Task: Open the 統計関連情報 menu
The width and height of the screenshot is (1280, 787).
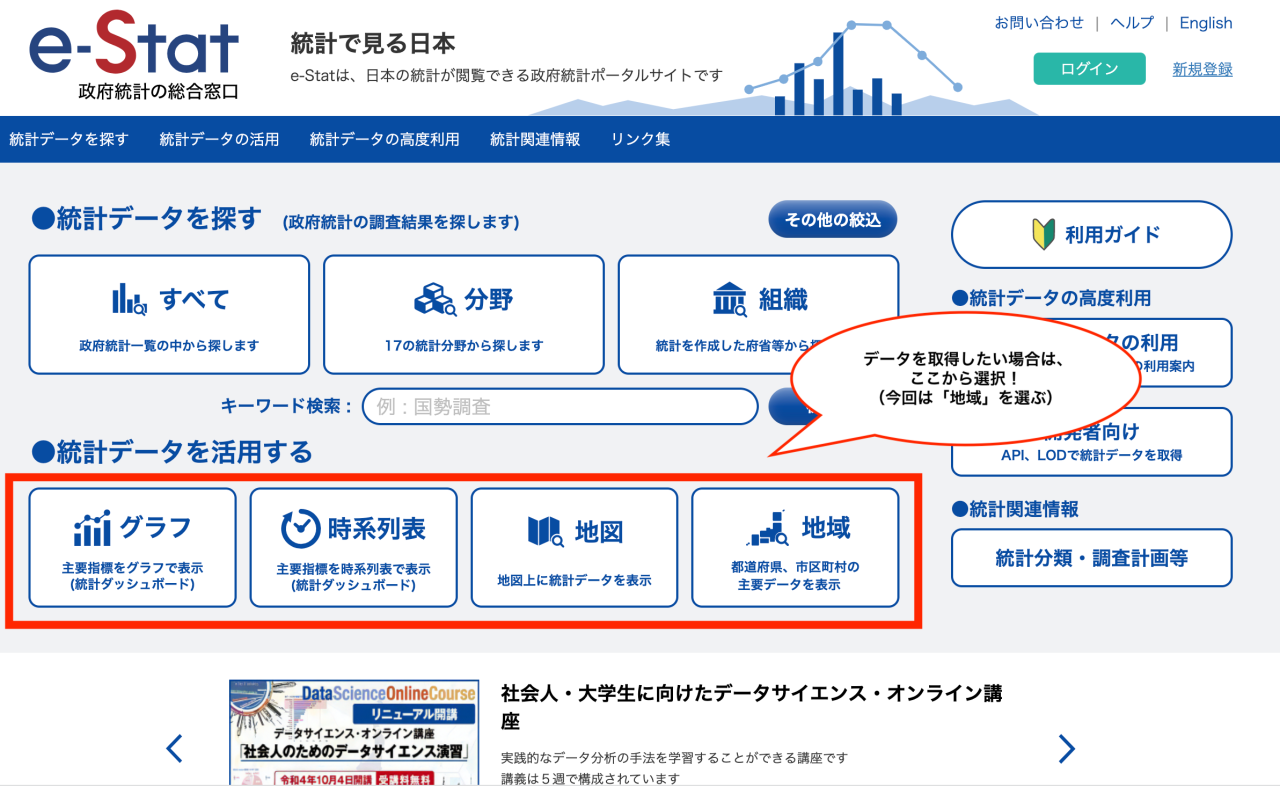Action: pyautogui.click(x=534, y=139)
